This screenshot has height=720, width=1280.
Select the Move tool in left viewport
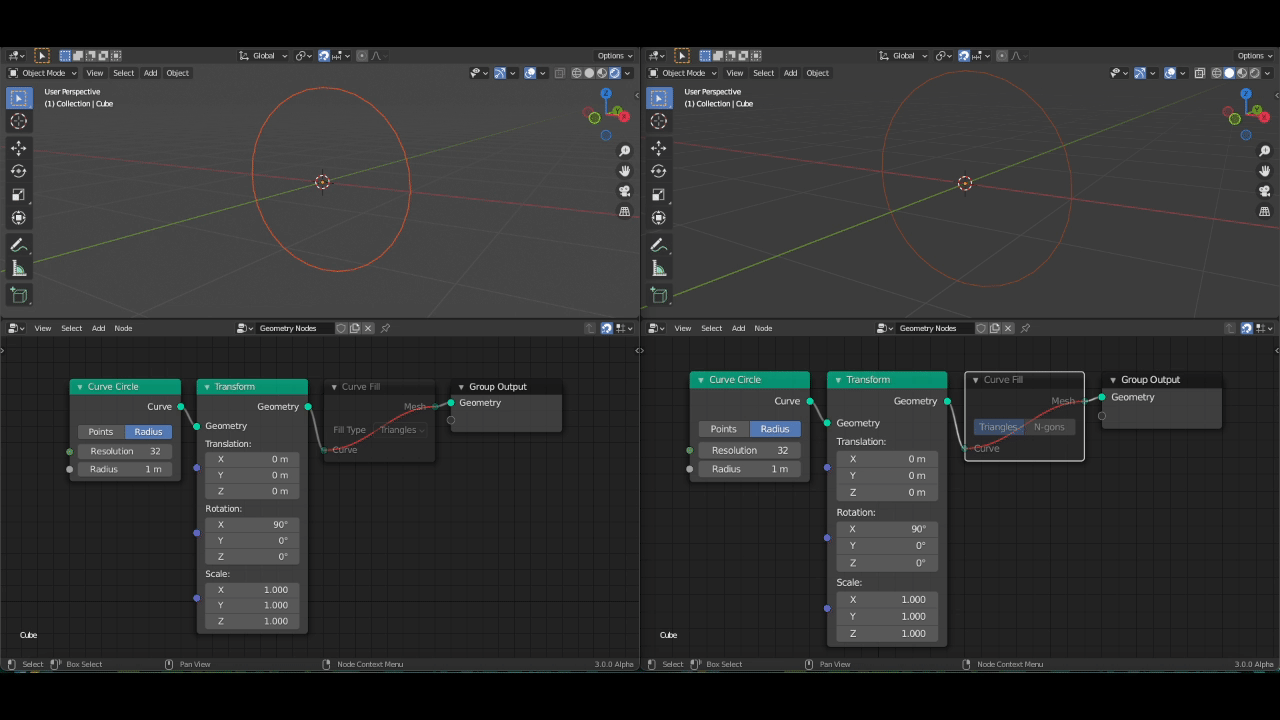pos(18,148)
